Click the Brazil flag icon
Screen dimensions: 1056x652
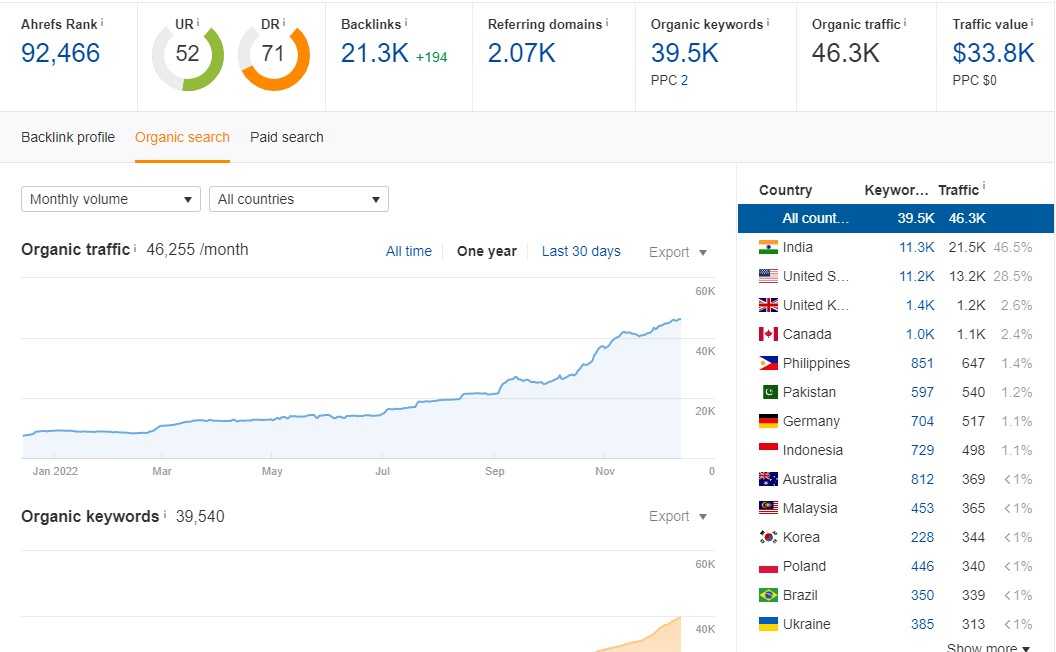pos(768,595)
